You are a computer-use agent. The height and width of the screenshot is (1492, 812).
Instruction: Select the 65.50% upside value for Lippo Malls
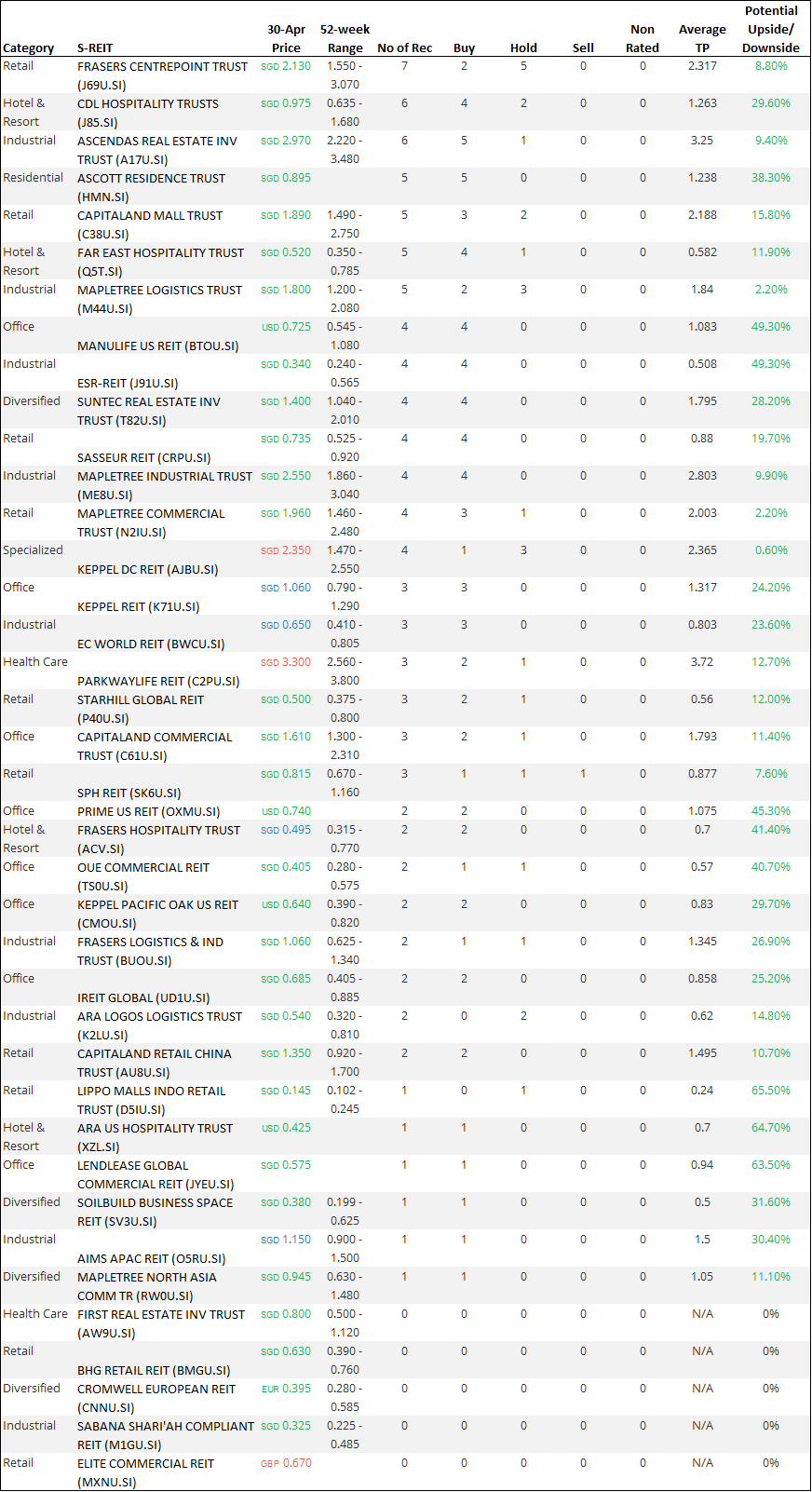771,1091
